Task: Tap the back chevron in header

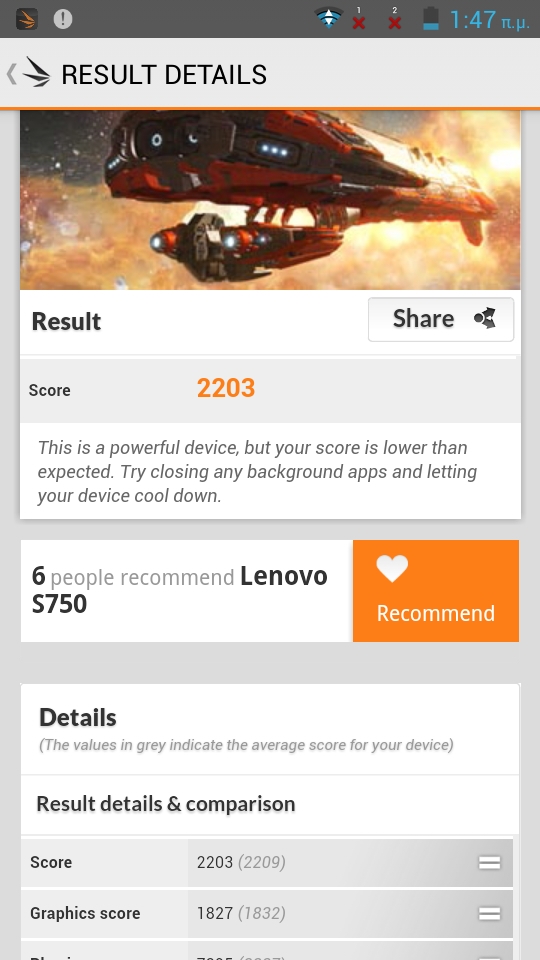Action: [x=12, y=74]
